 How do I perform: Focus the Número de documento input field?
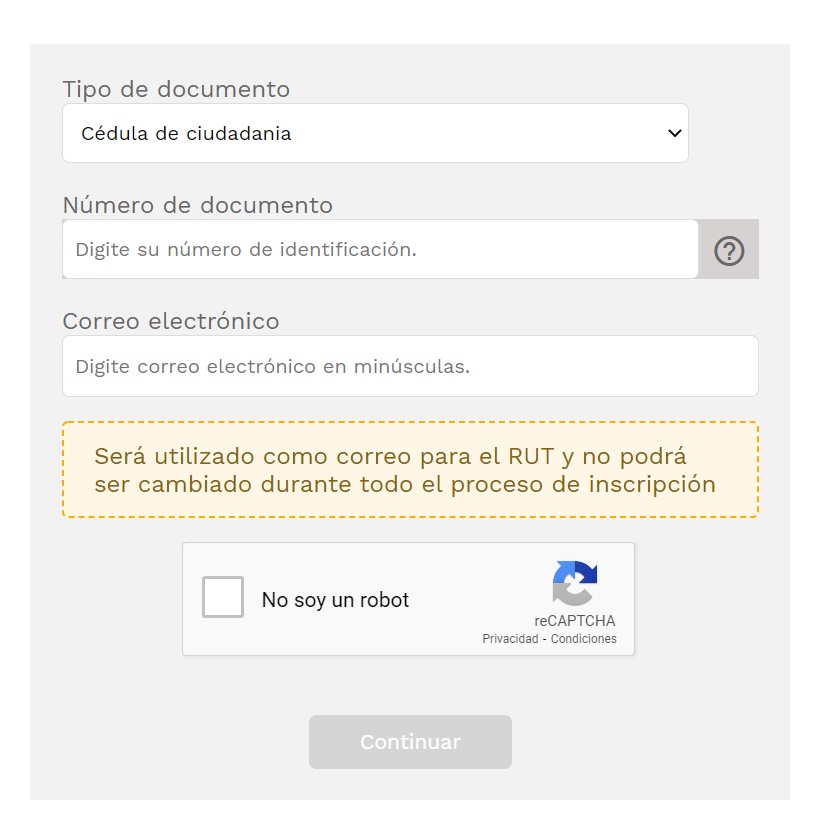point(380,249)
